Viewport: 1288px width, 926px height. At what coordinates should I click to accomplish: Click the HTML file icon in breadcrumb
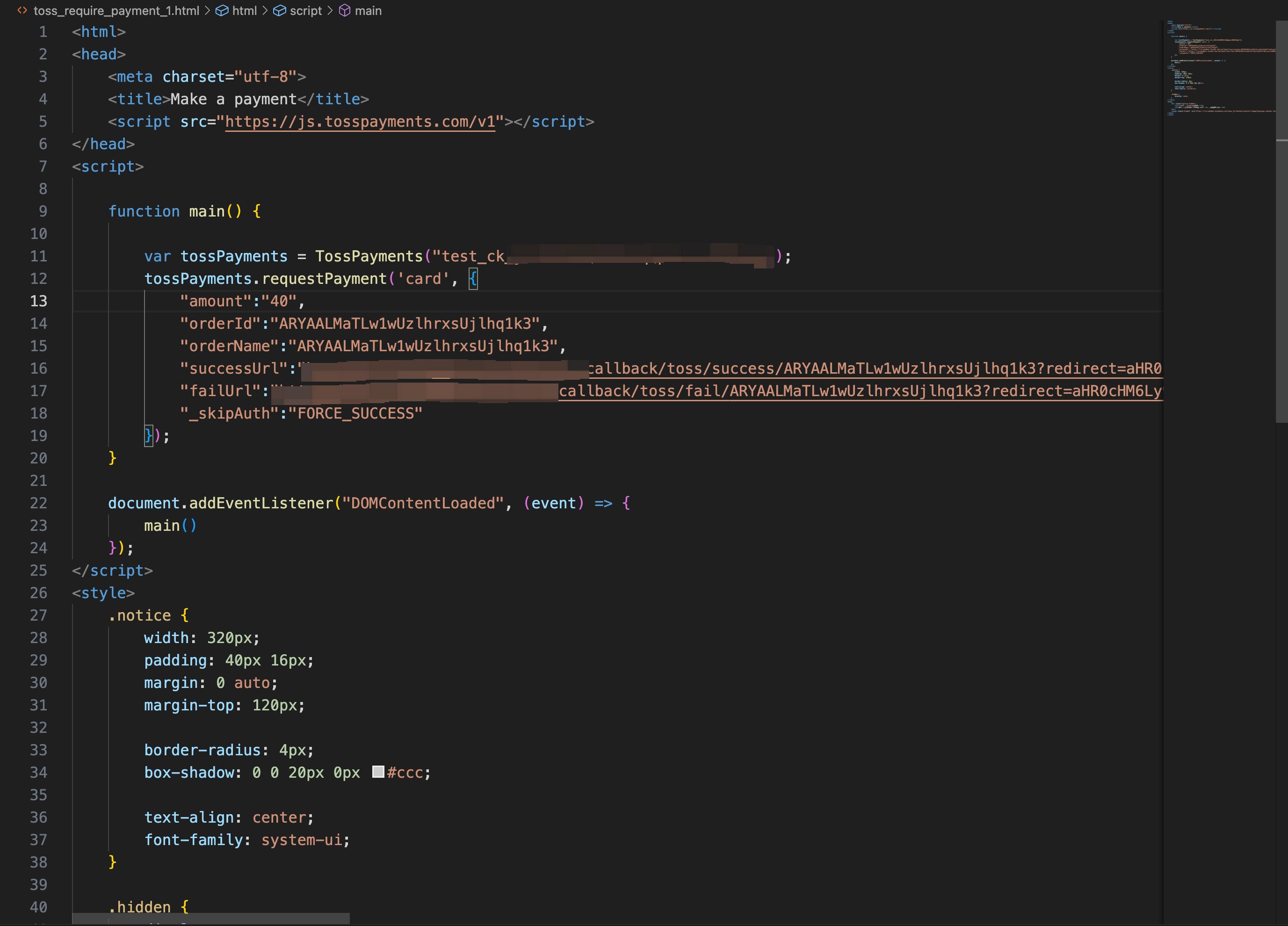tap(23, 11)
